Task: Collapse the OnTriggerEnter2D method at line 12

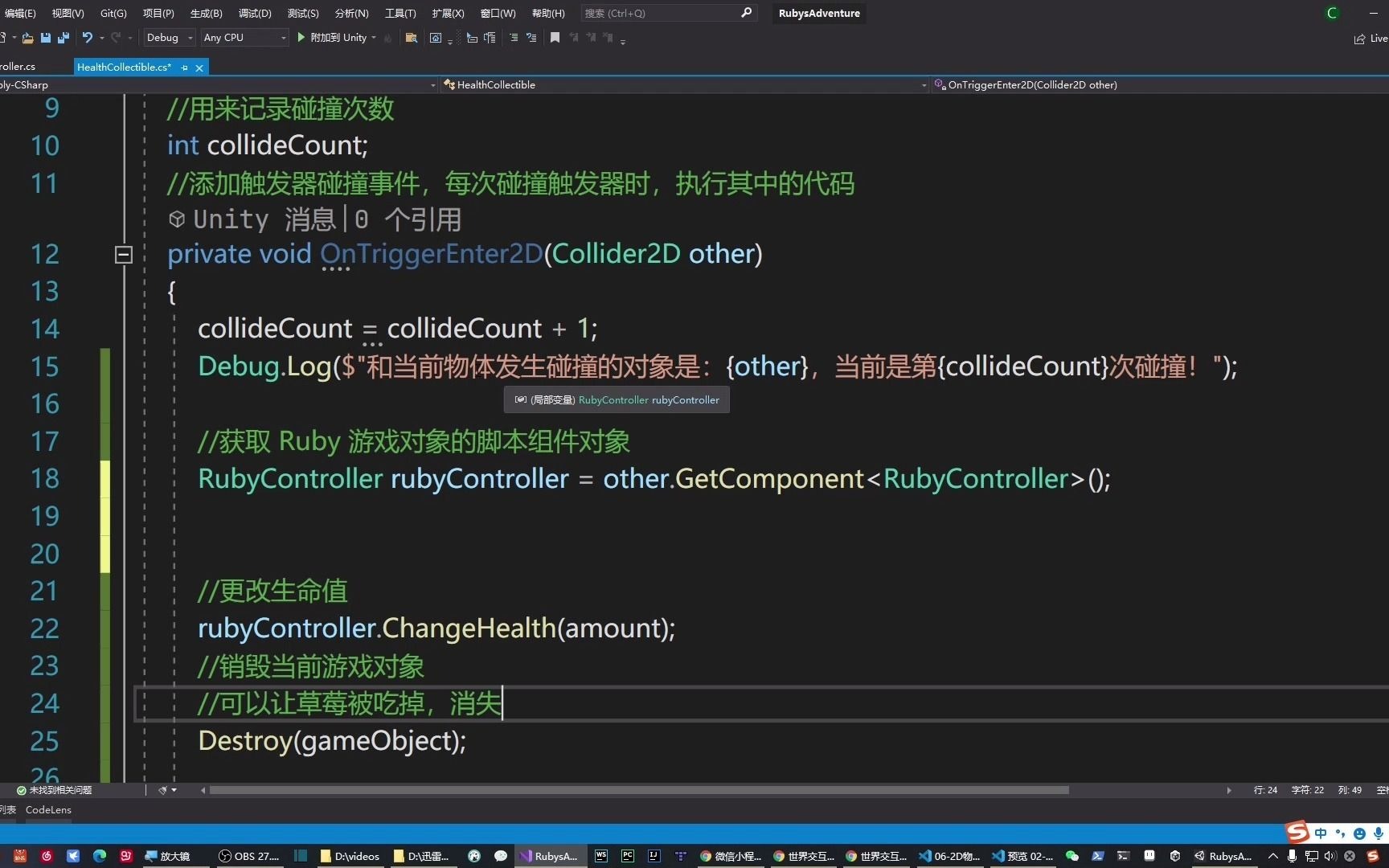Action: point(124,255)
